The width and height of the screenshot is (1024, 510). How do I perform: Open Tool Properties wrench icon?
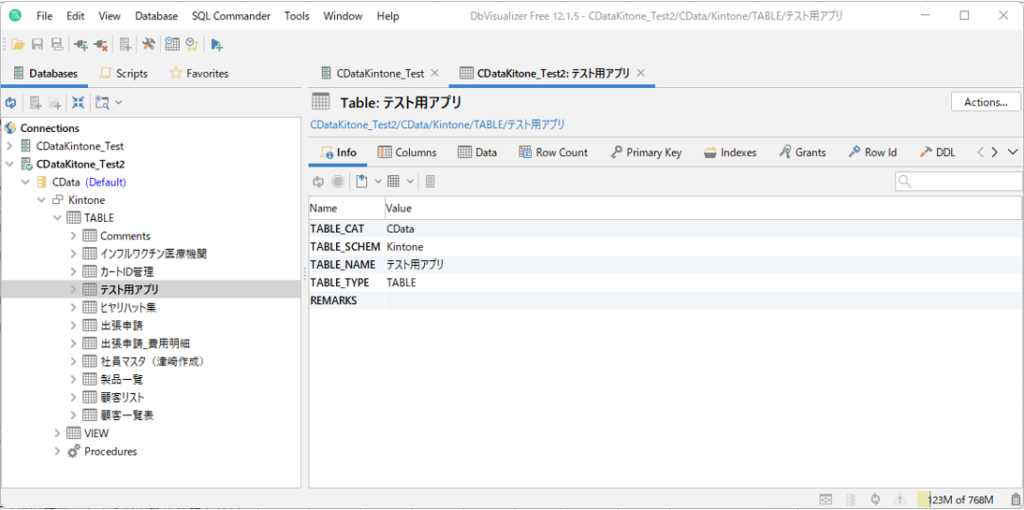pos(149,44)
